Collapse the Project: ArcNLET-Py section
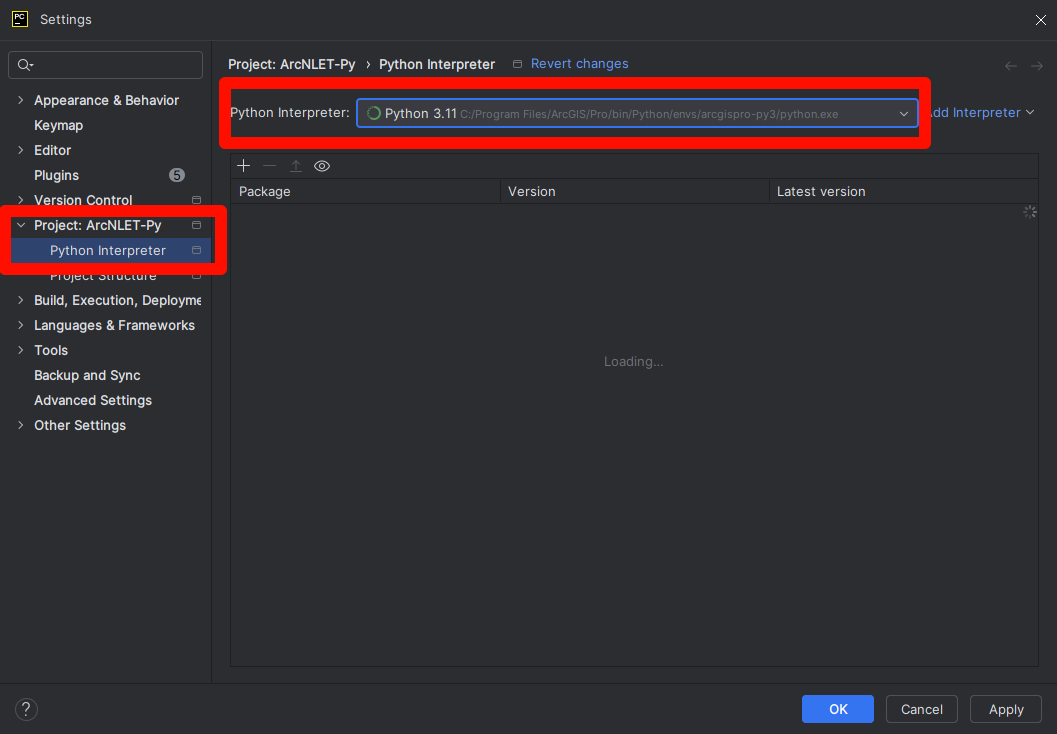This screenshot has width=1057, height=734. coord(20,225)
